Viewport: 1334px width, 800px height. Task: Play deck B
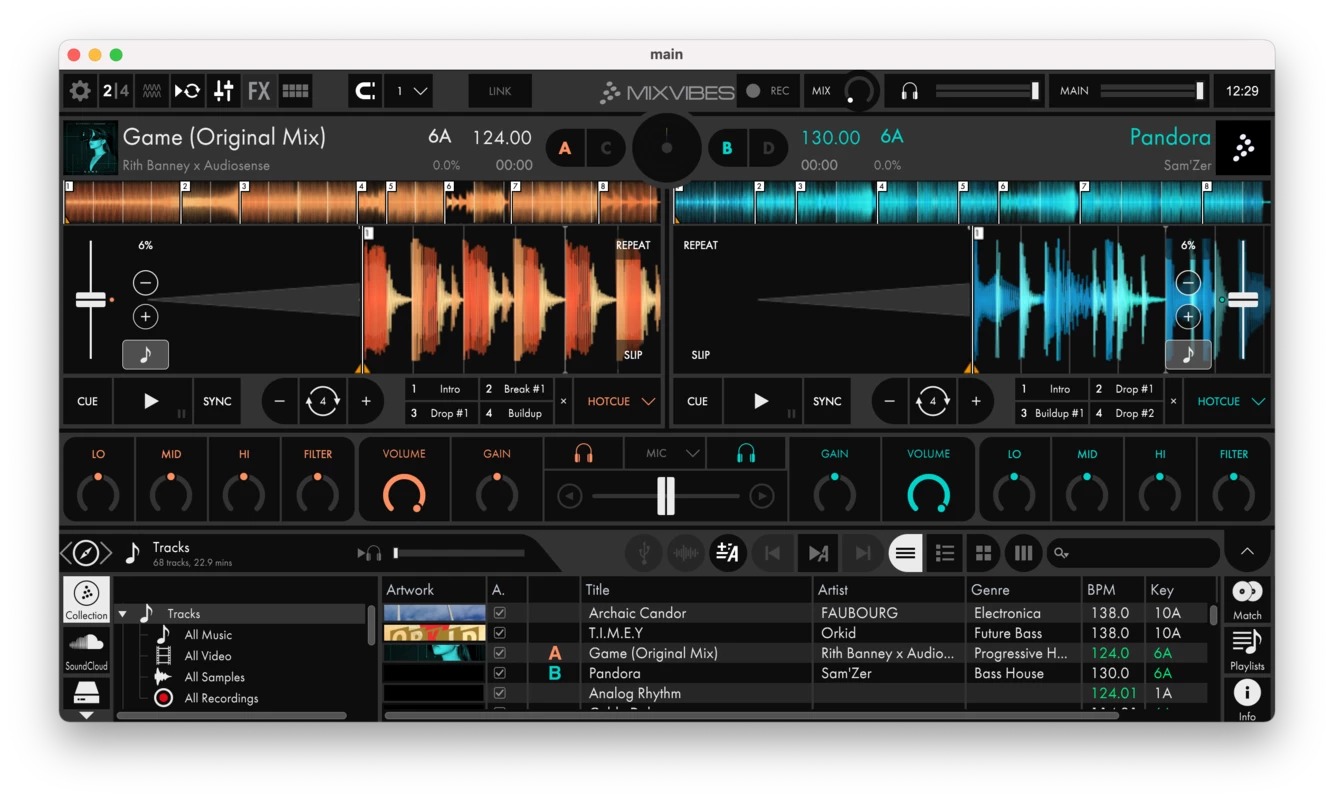[x=761, y=401]
